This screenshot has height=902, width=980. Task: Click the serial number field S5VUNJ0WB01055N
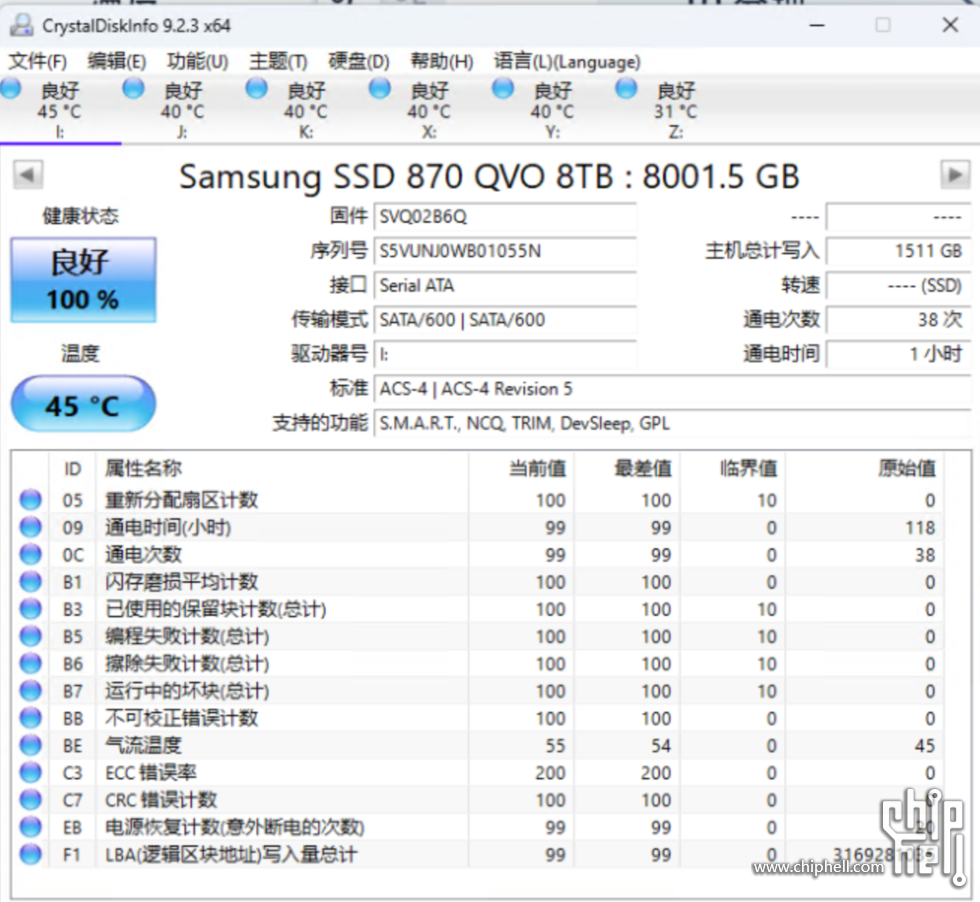[505, 251]
